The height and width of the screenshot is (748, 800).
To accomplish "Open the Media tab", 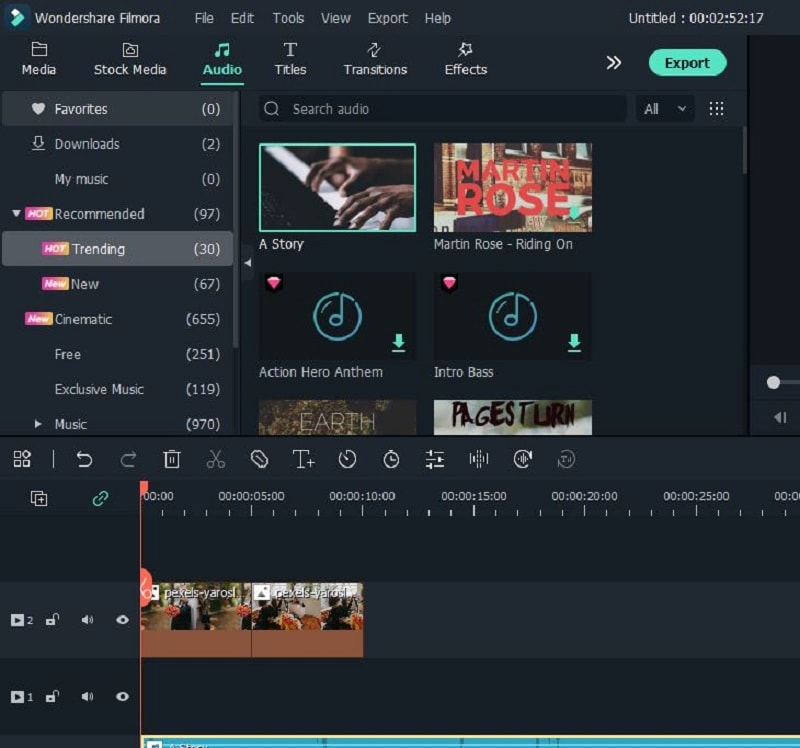I will (x=39, y=60).
